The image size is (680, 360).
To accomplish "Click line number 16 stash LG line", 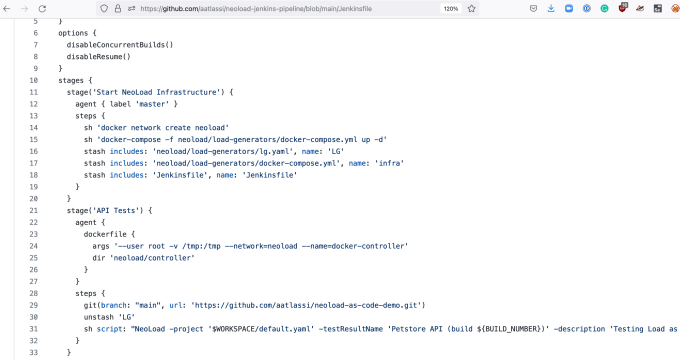I will tap(33, 151).
